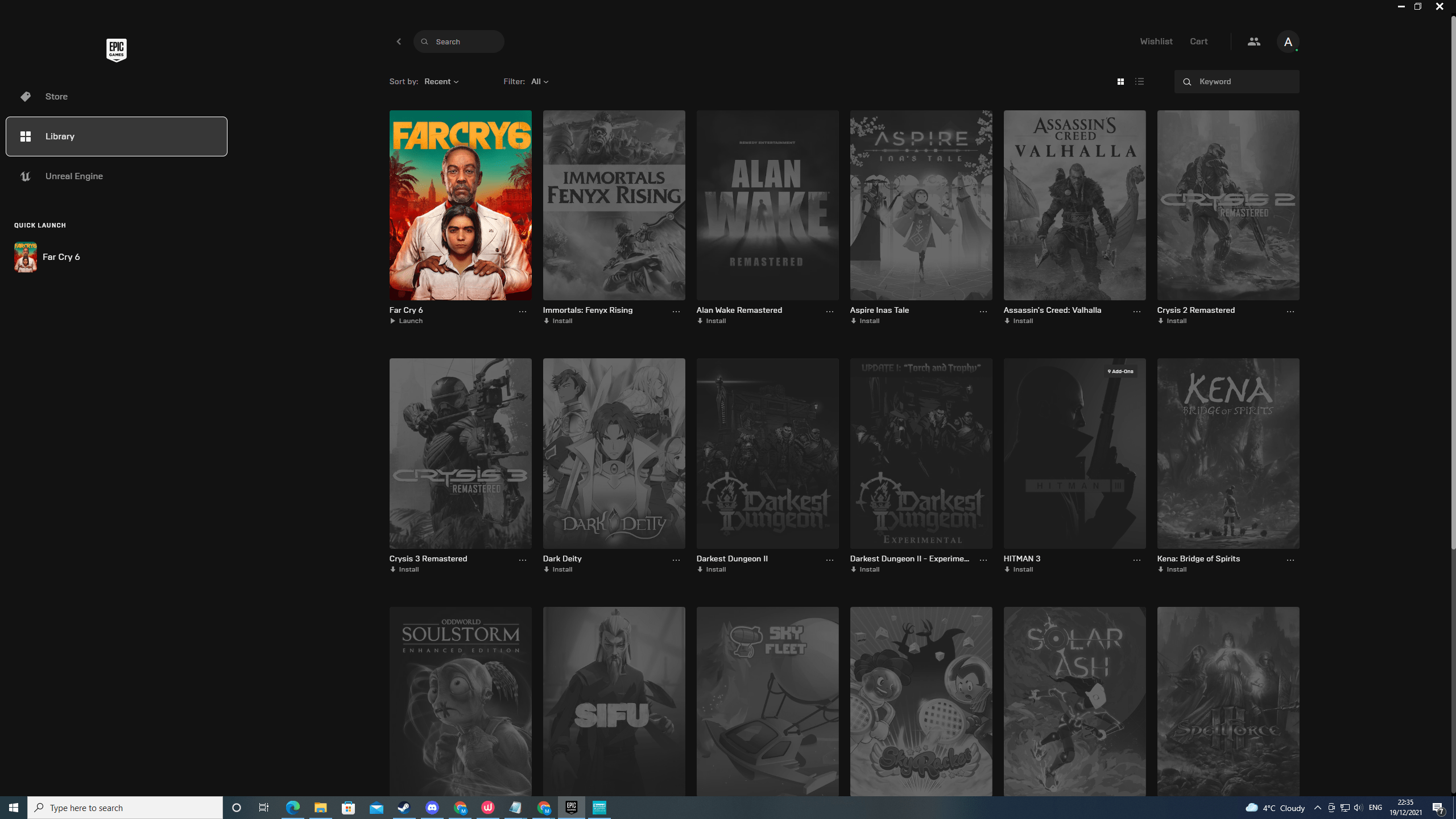The width and height of the screenshot is (1456, 819).
Task: Open Discord from the taskbar
Action: pyautogui.click(x=432, y=808)
